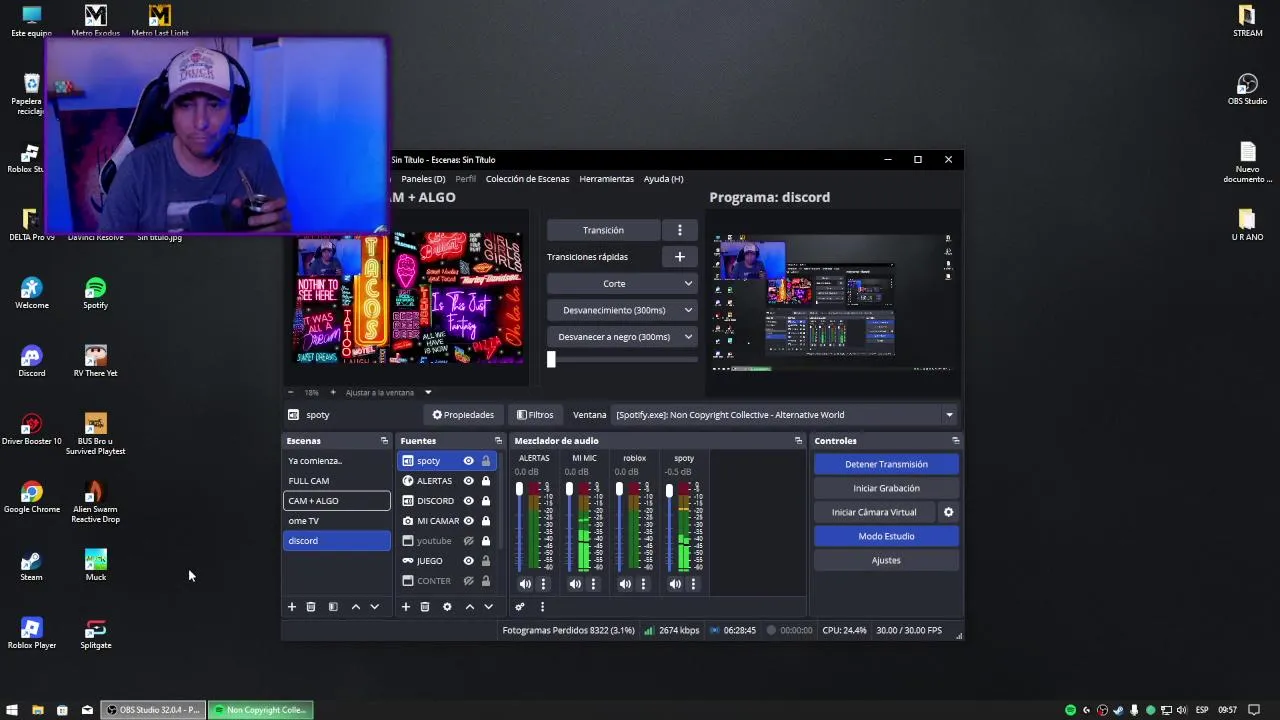Undock the Fuentes panel
The height and width of the screenshot is (720, 1280).
[498, 441]
